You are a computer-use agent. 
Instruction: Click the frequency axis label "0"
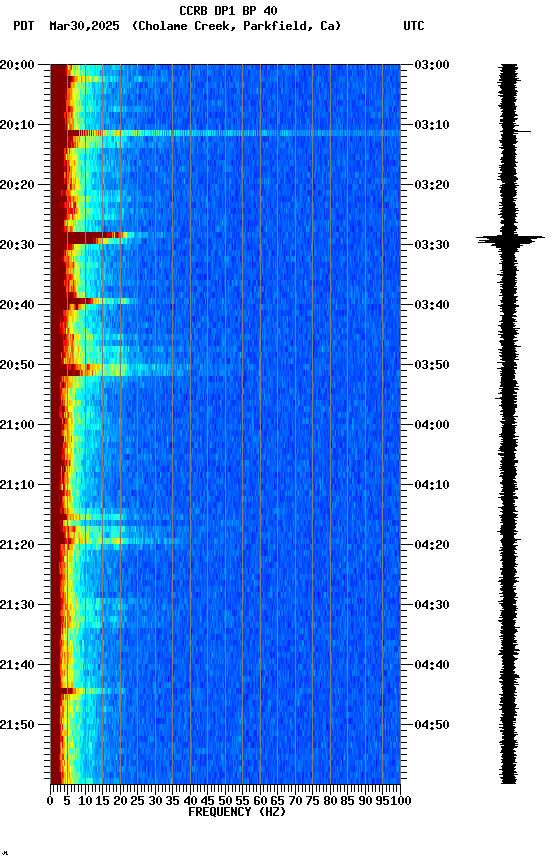[x=50, y=801]
